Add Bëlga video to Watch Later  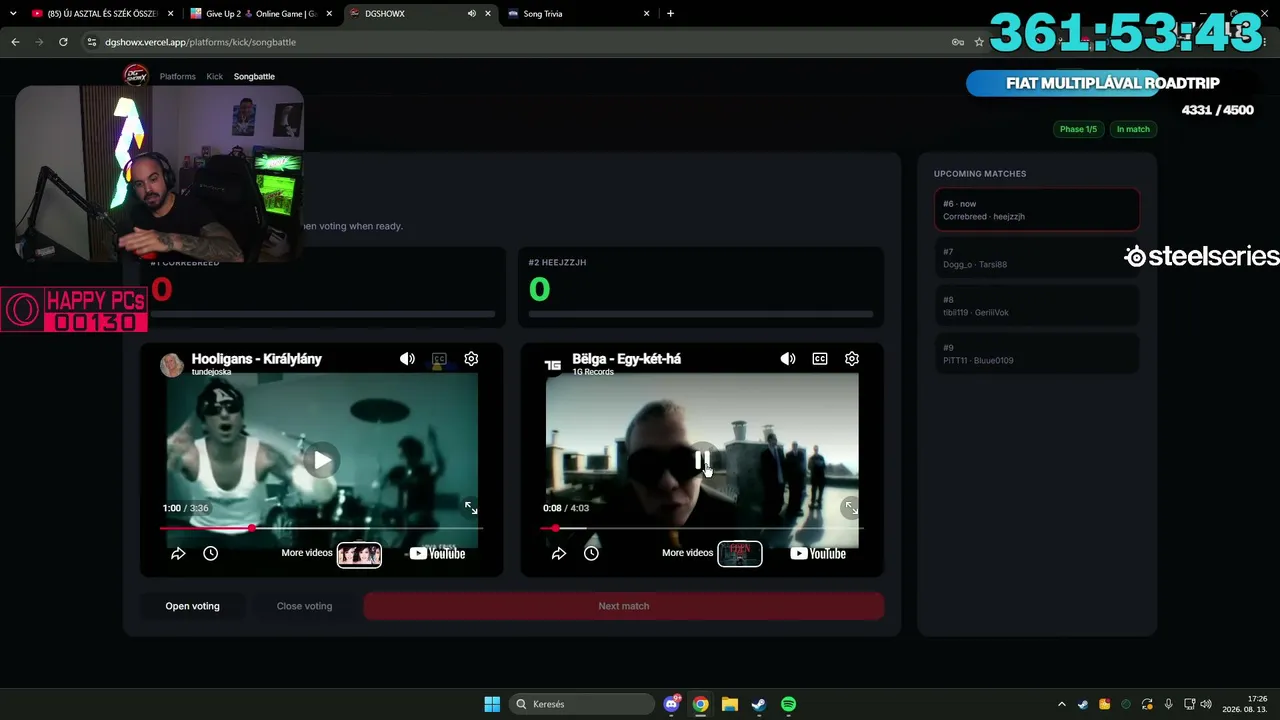click(591, 553)
